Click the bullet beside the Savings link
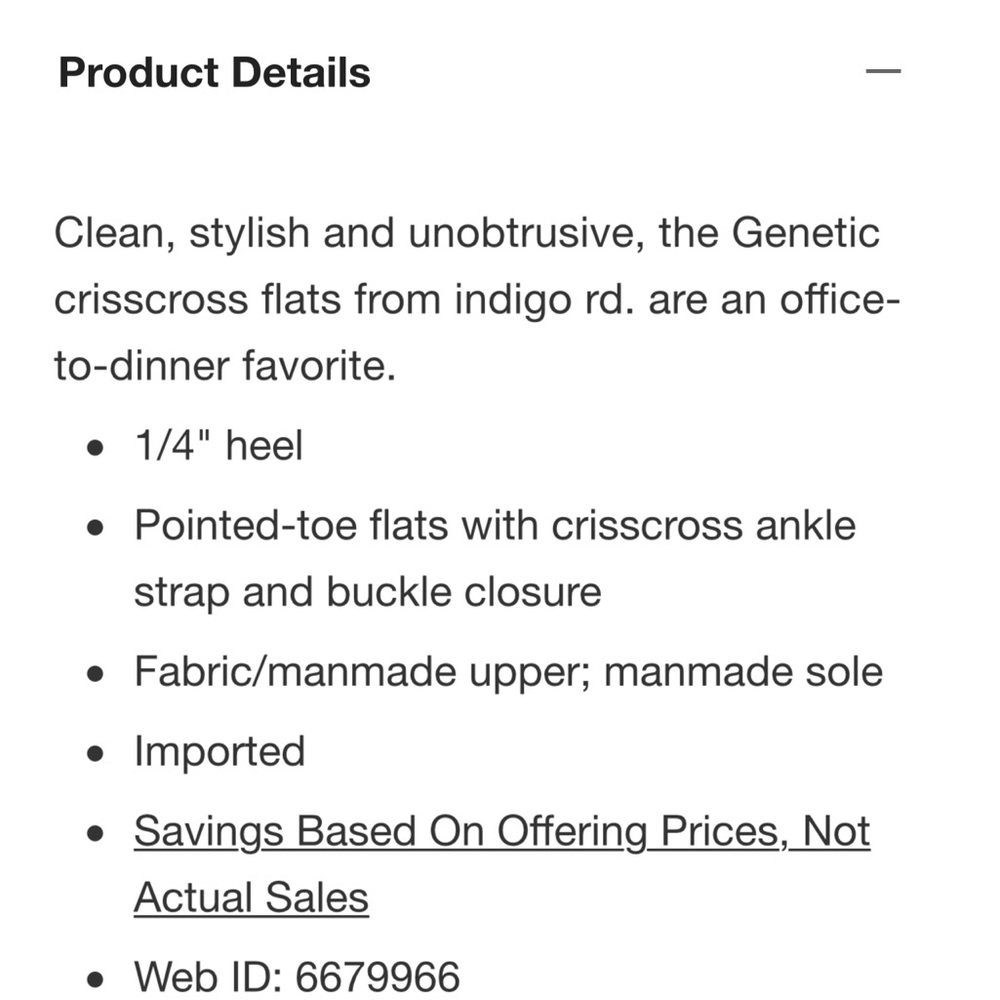The image size is (1000, 1000). (96, 832)
